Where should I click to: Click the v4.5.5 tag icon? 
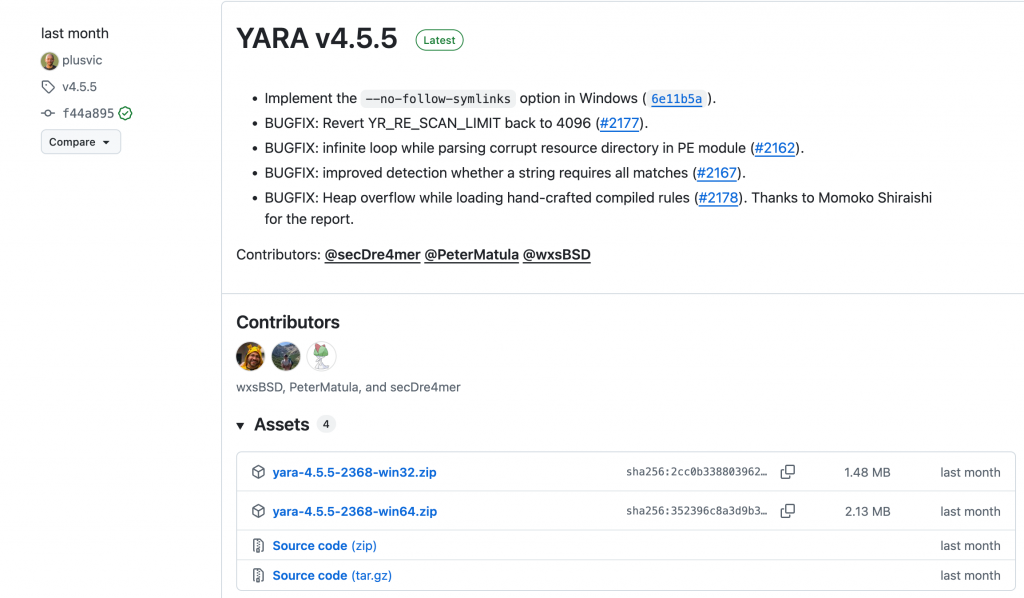point(48,87)
